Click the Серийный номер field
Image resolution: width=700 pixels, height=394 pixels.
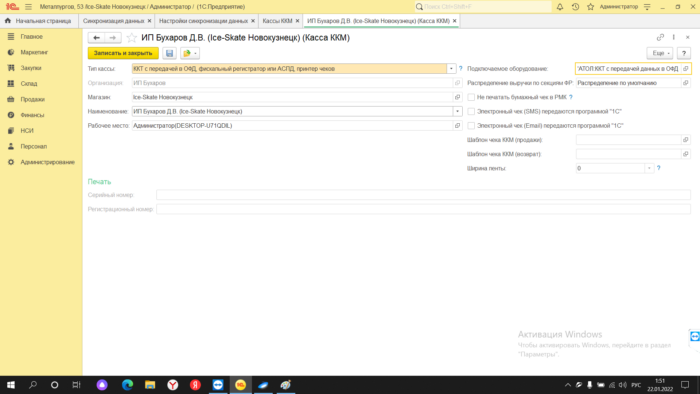(x=423, y=195)
